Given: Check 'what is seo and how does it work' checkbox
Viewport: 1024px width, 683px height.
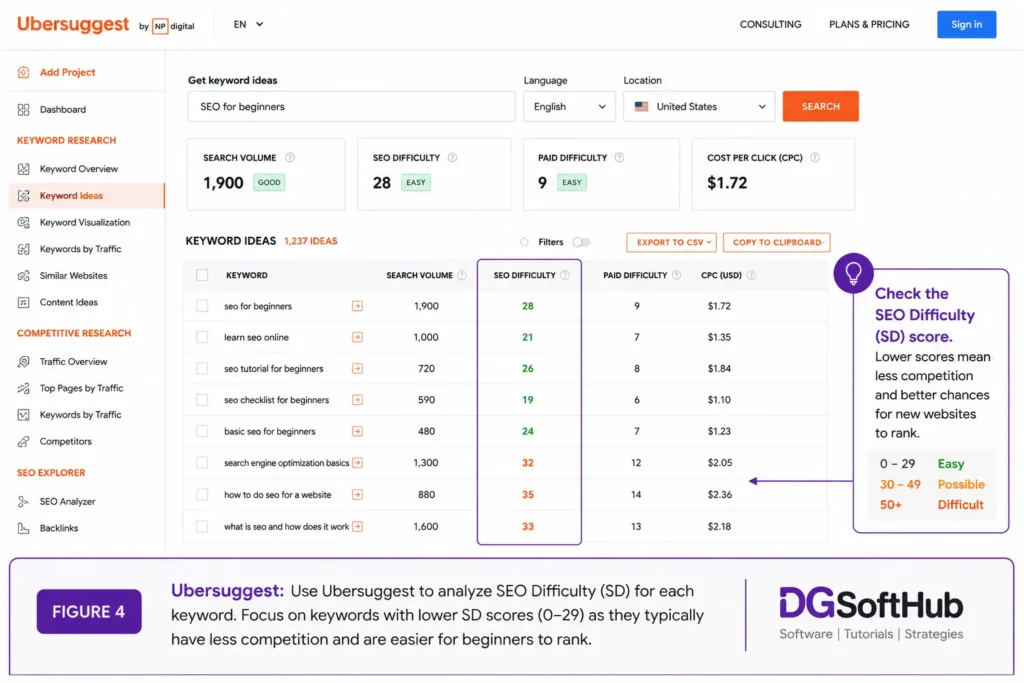Looking at the screenshot, I should click(202, 526).
